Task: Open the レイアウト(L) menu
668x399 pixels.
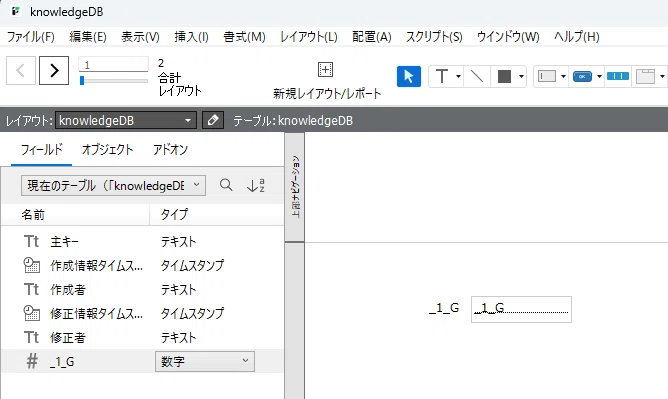Action: pos(309,37)
